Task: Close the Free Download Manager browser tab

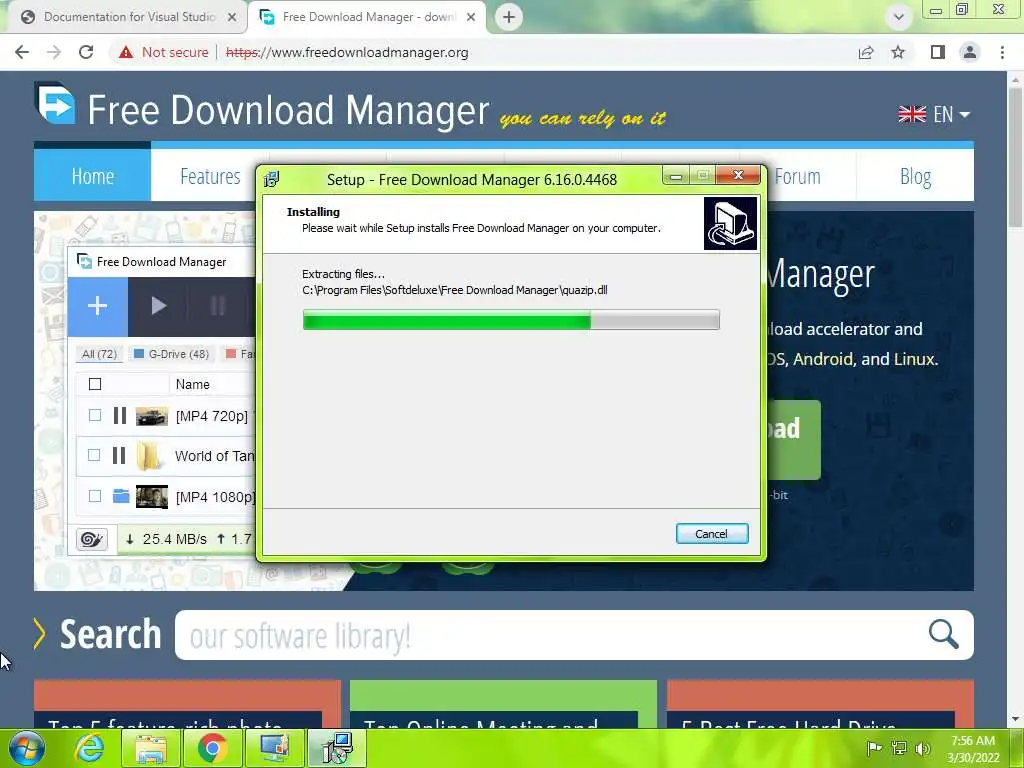Action: coord(471,17)
